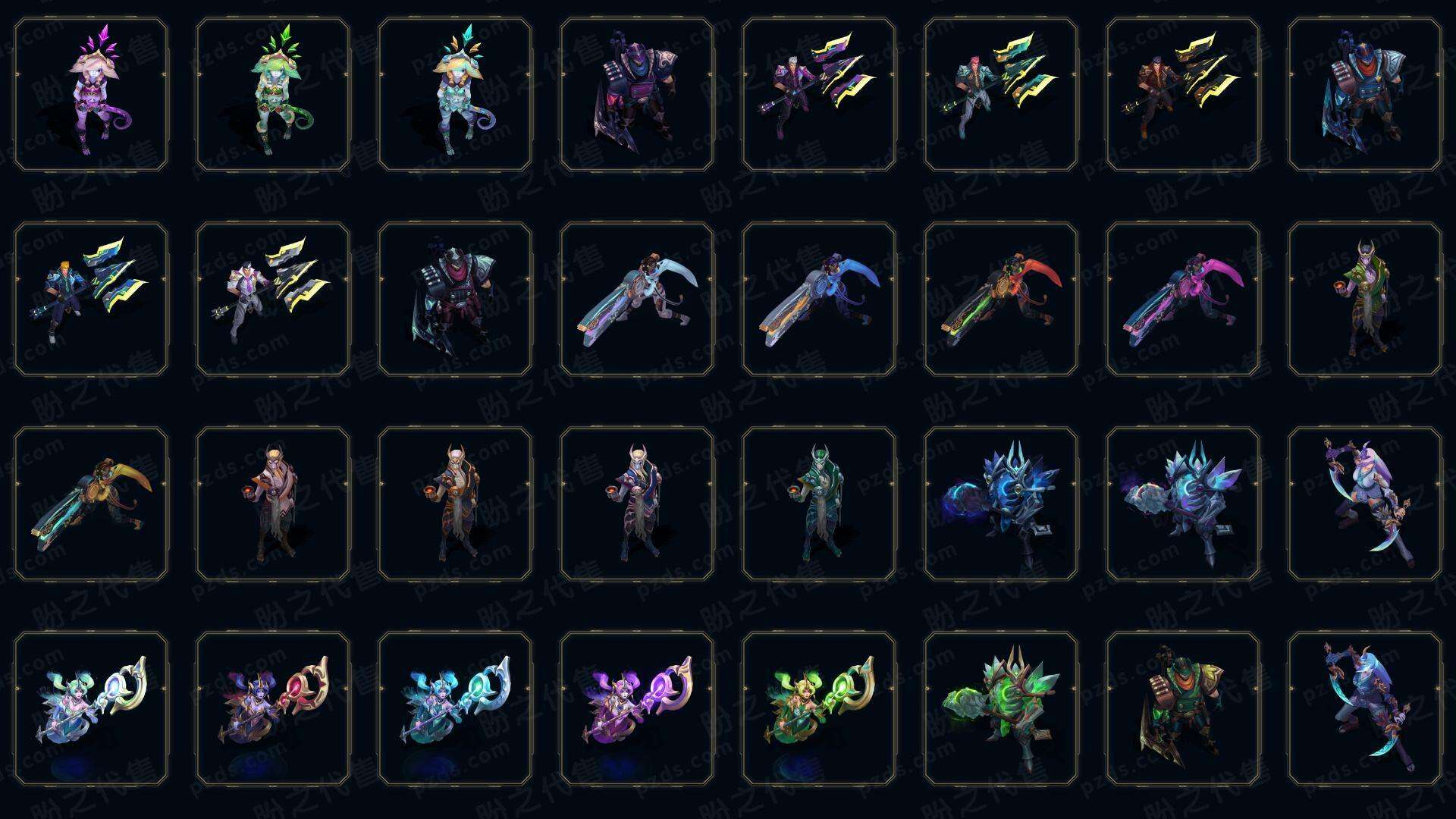Select the blonde mermaid with green staff
Viewport: 1456px width, 819px height.
pos(819,708)
